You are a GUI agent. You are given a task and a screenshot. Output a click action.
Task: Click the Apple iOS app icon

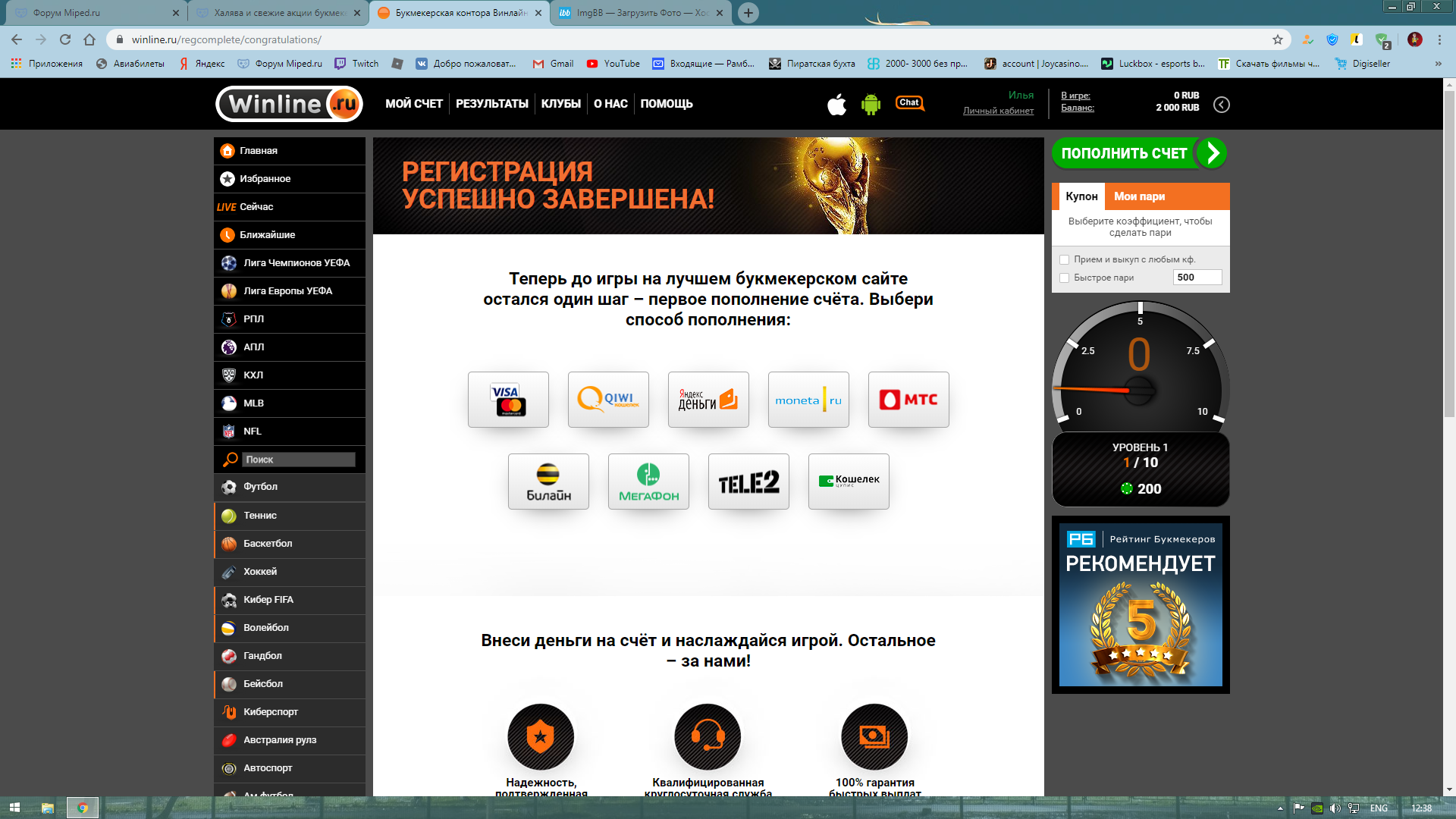click(836, 104)
